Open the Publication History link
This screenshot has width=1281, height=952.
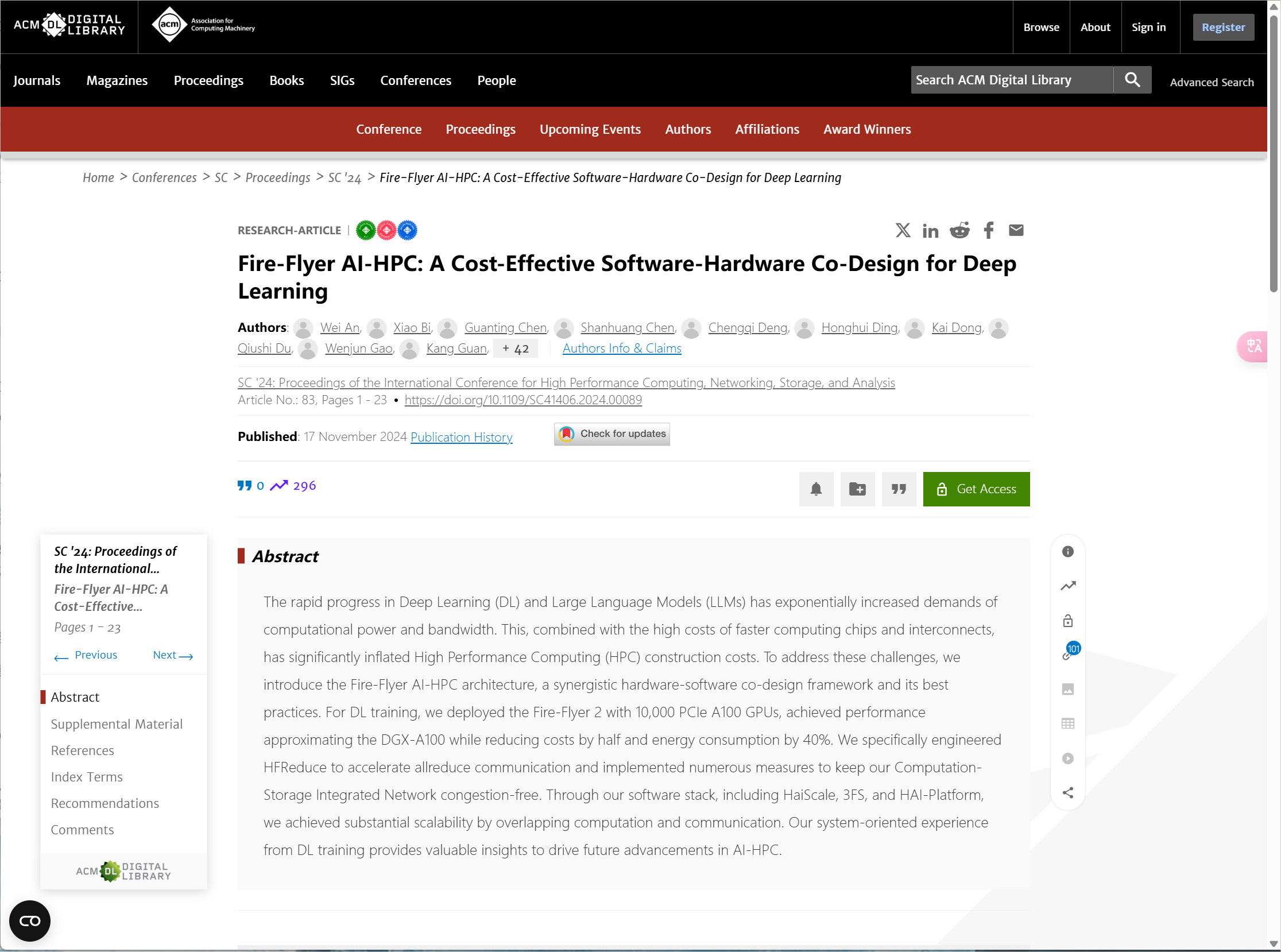[462, 437]
